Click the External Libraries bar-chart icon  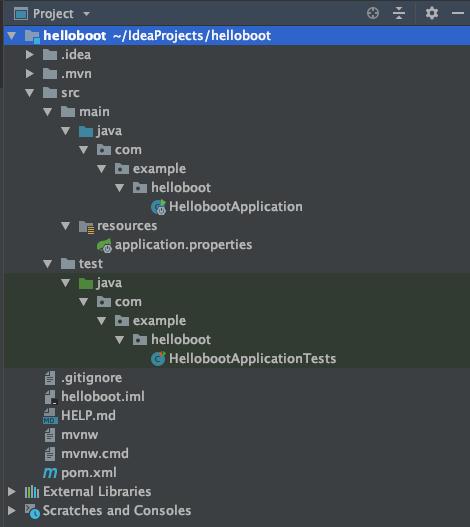(32, 492)
